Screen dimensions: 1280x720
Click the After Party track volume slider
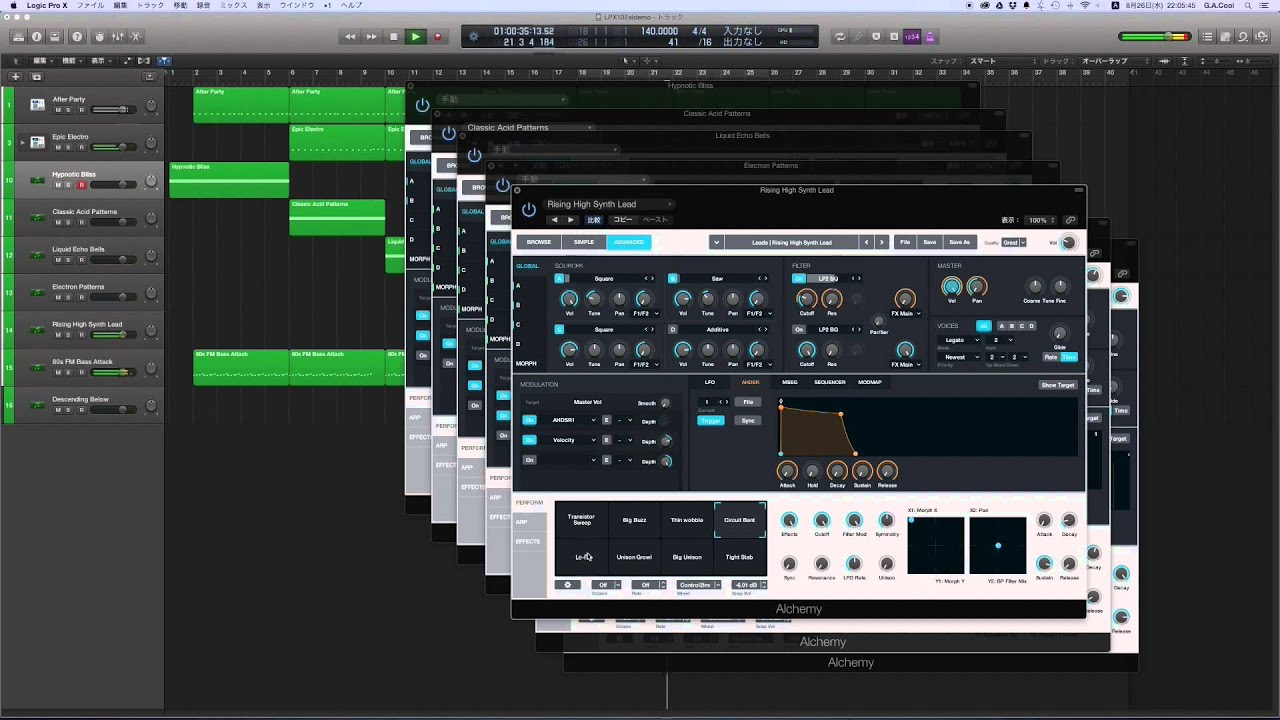coord(112,110)
